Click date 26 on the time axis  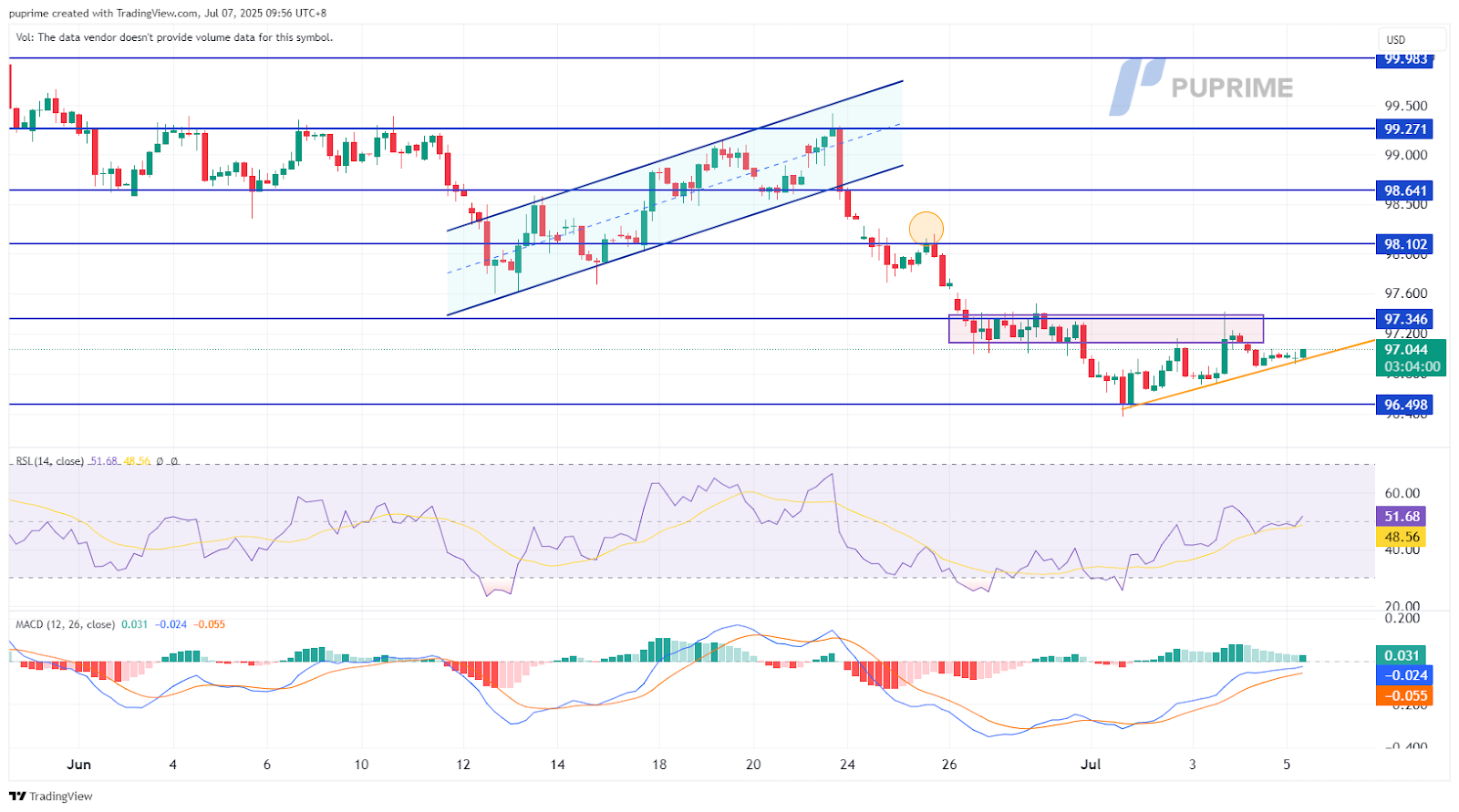tap(949, 764)
